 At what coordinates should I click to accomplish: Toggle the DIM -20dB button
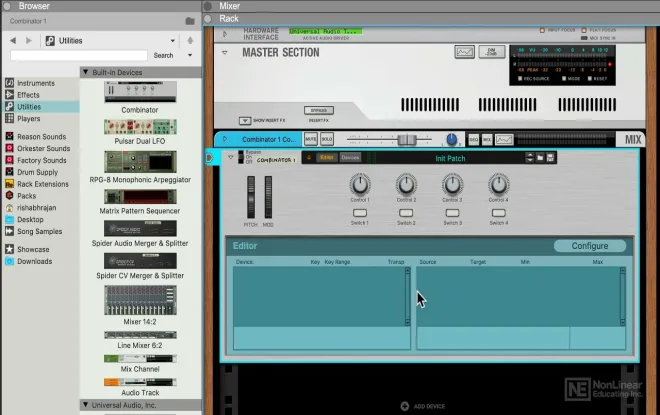(492, 52)
